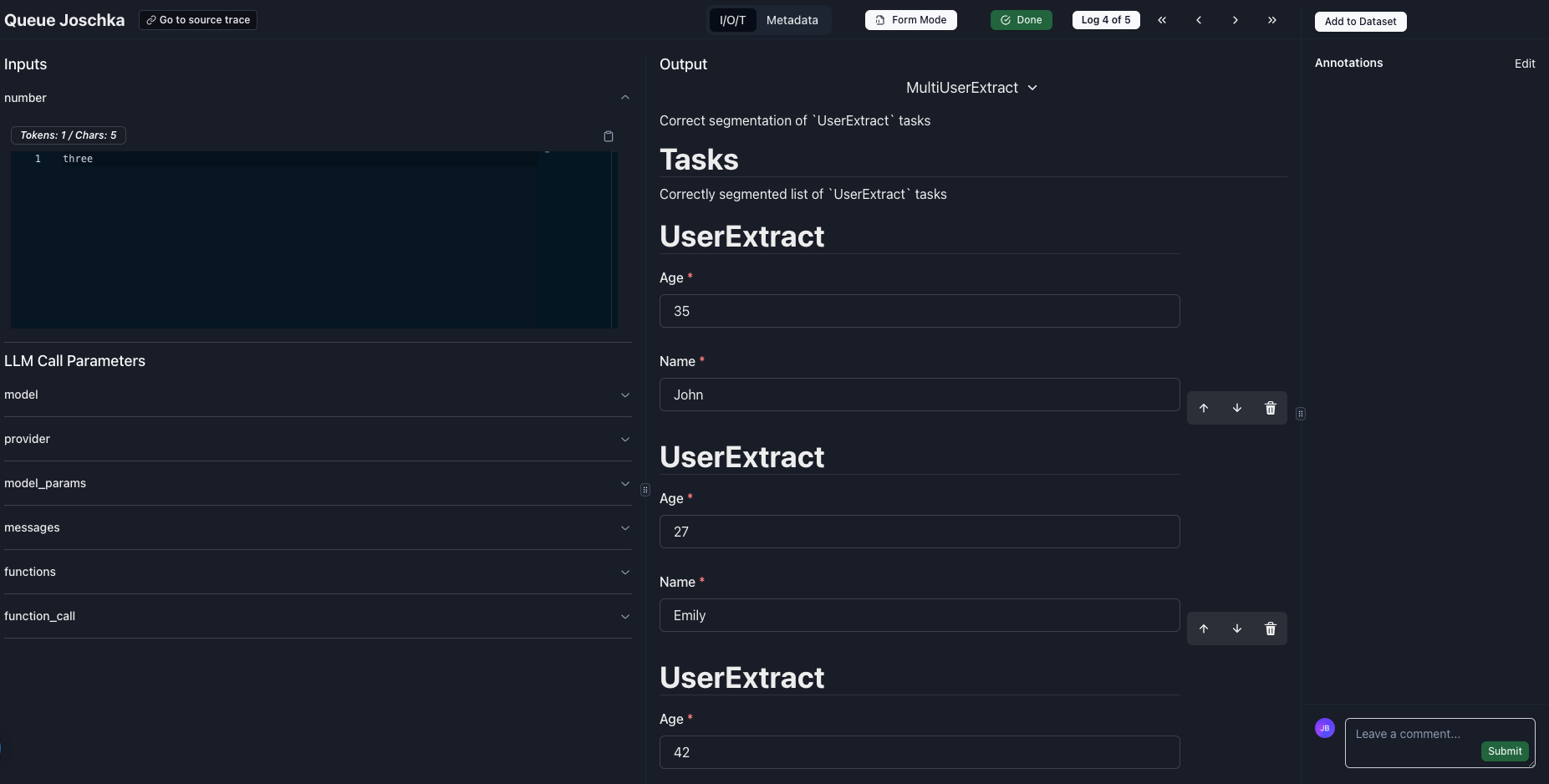This screenshot has height=784, width=1549.
Task: Jump to first log with double-left chevron
Action: (1161, 20)
